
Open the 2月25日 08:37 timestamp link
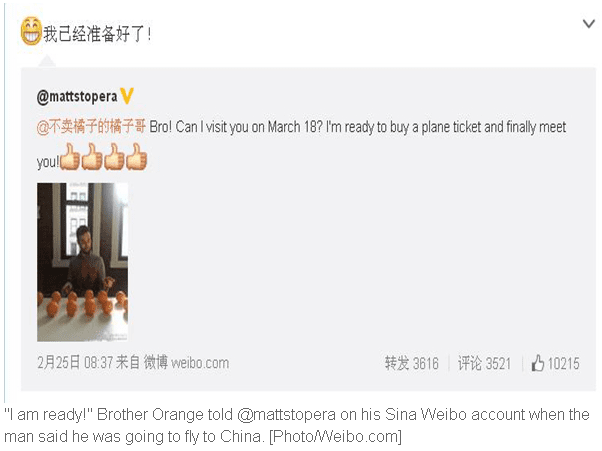click(x=75, y=362)
